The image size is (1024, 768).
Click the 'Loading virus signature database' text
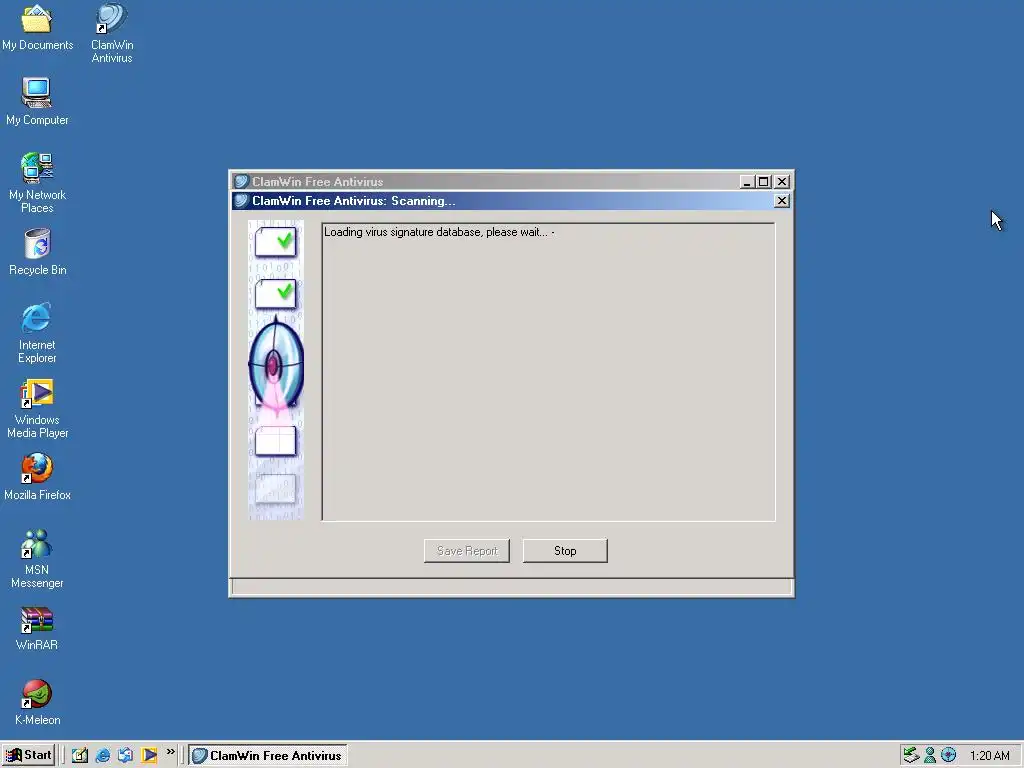[x=439, y=232]
